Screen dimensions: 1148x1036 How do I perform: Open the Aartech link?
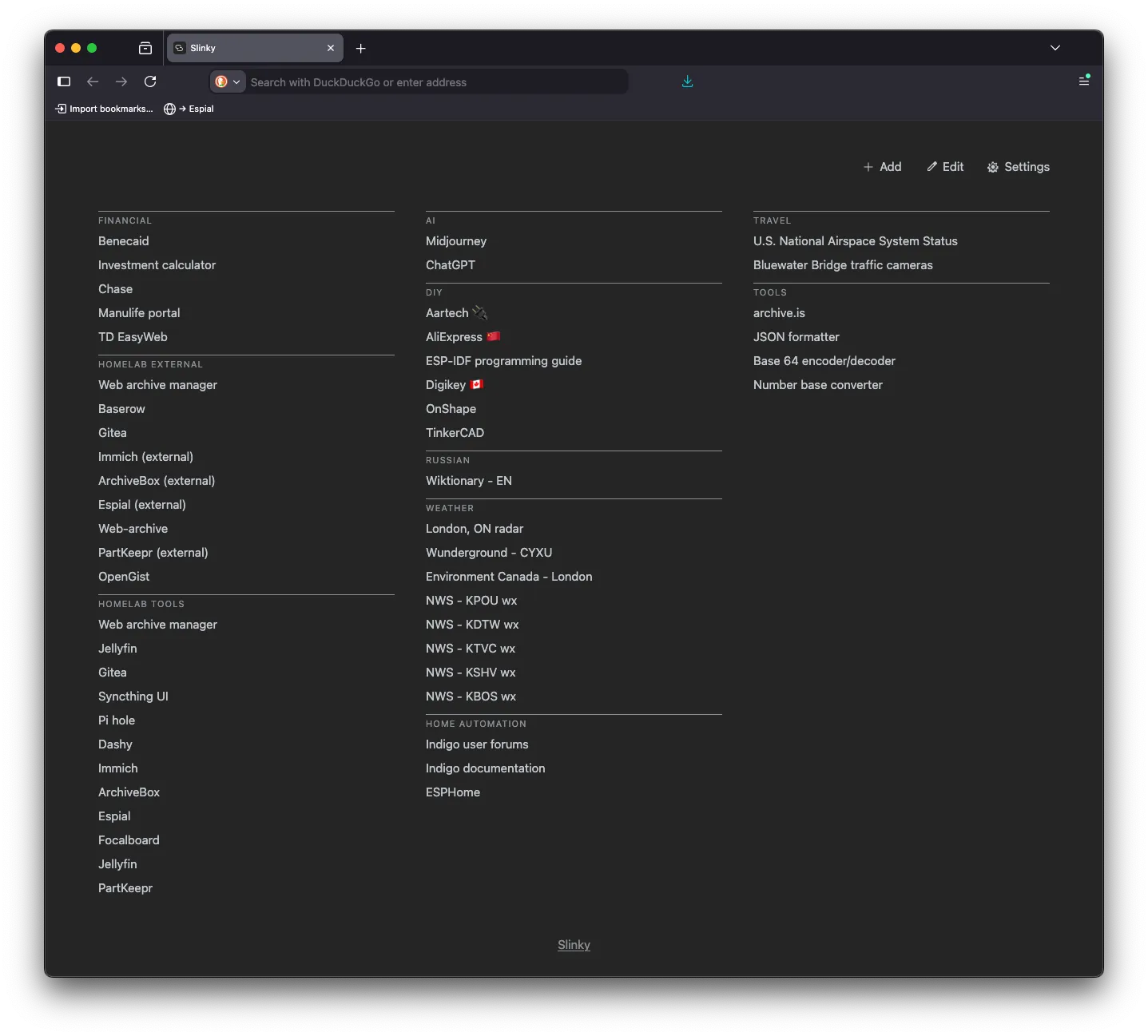pos(456,313)
